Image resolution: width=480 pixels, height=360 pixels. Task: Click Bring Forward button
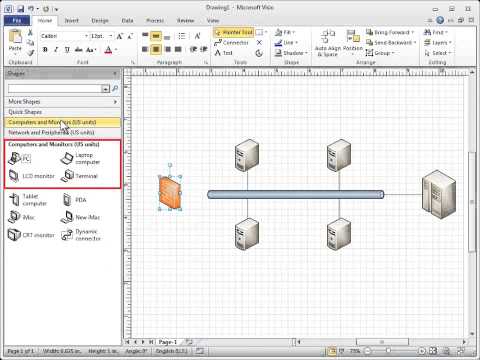tap(390, 32)
